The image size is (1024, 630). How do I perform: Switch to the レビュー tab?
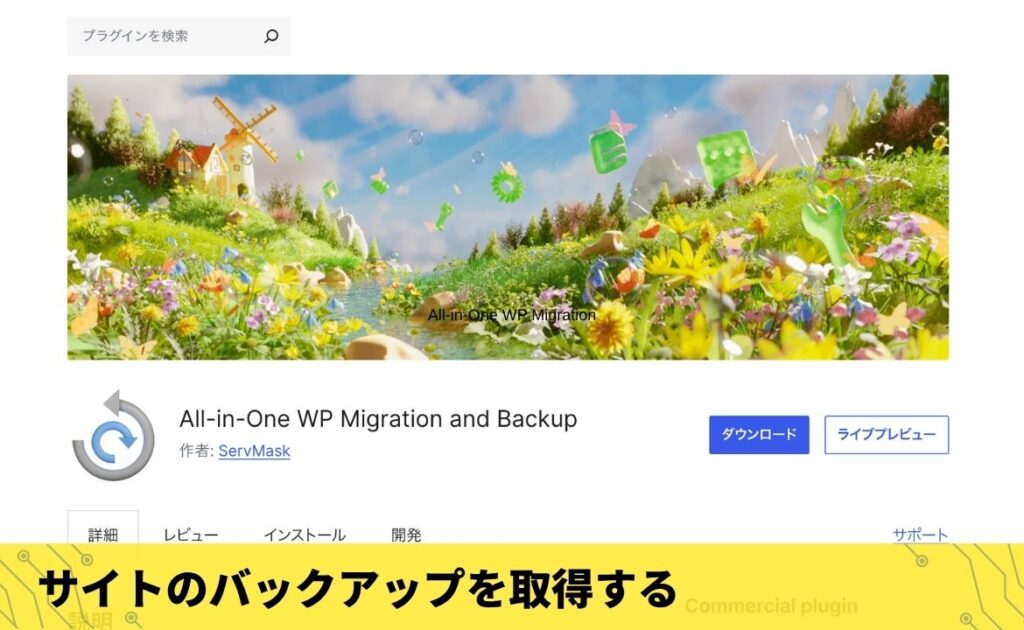(191, 535)
